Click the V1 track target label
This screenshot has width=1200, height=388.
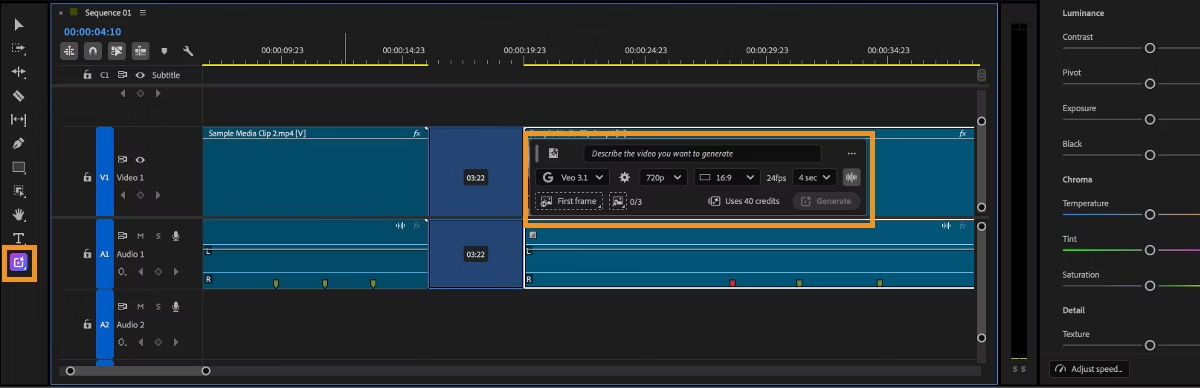coord(104,177)
